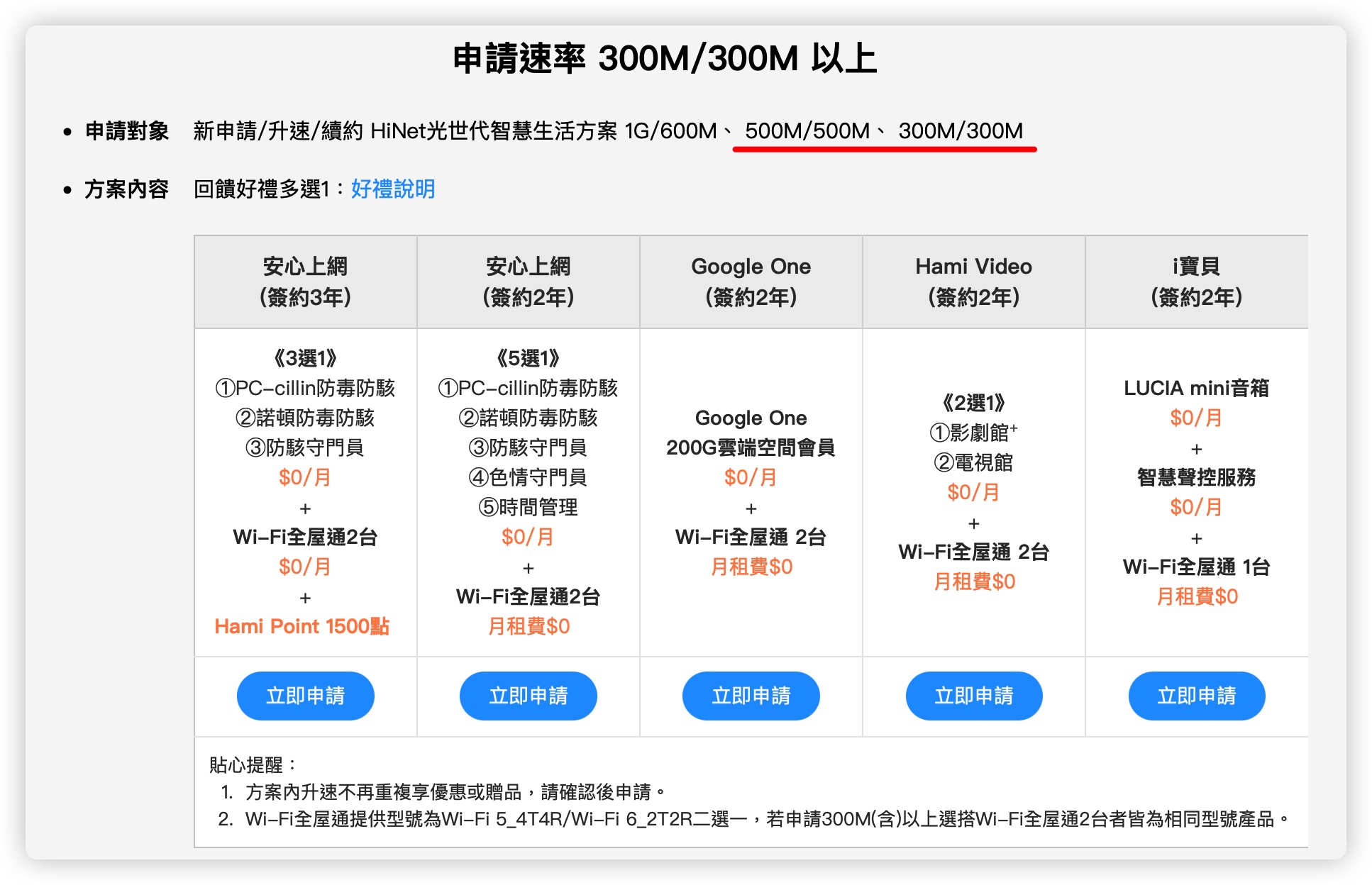Select the 《2選1》 text
The width and height of the screenshot is (1372, 885).
[x=973, y=403]
